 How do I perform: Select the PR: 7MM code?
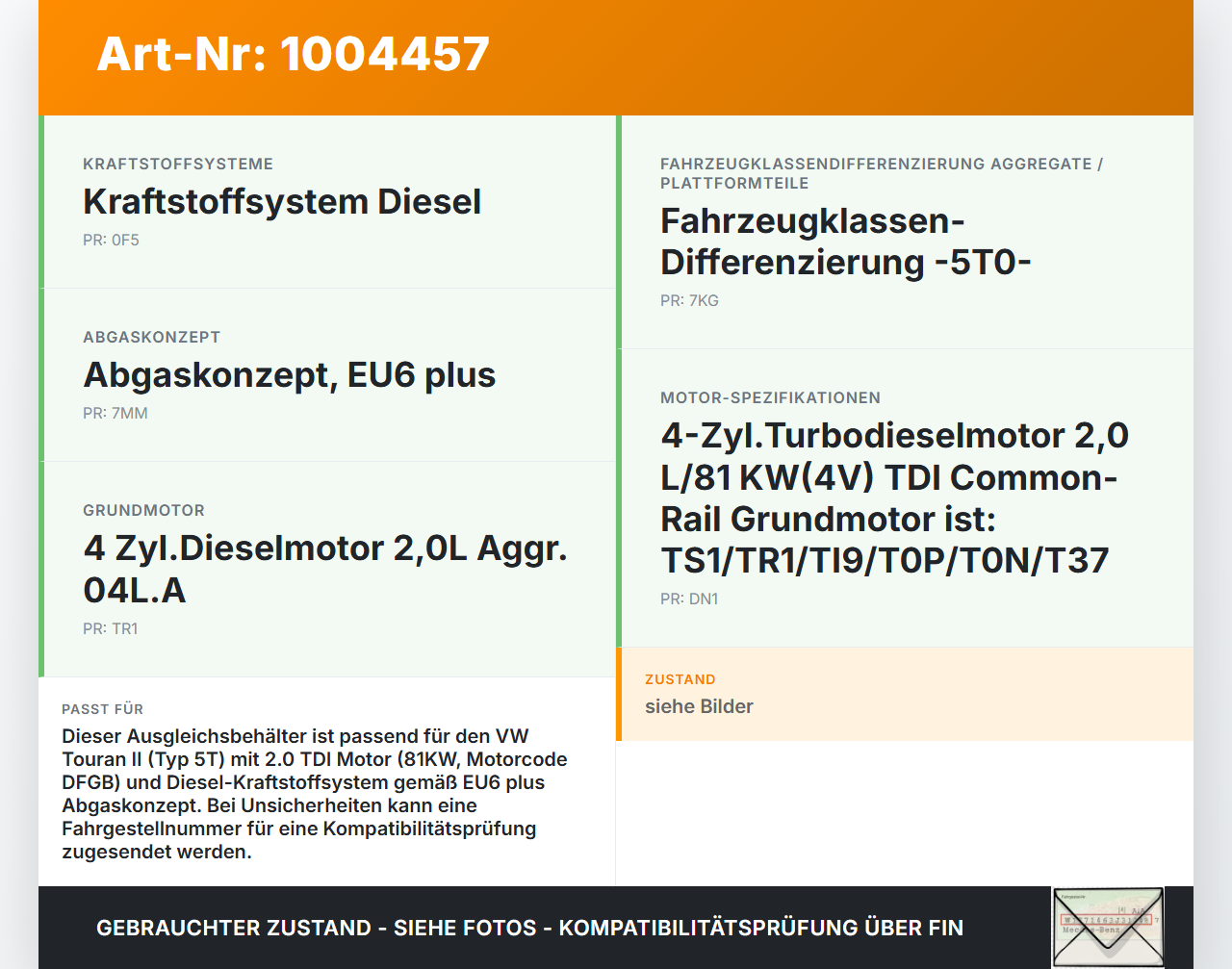click(115, 413)
